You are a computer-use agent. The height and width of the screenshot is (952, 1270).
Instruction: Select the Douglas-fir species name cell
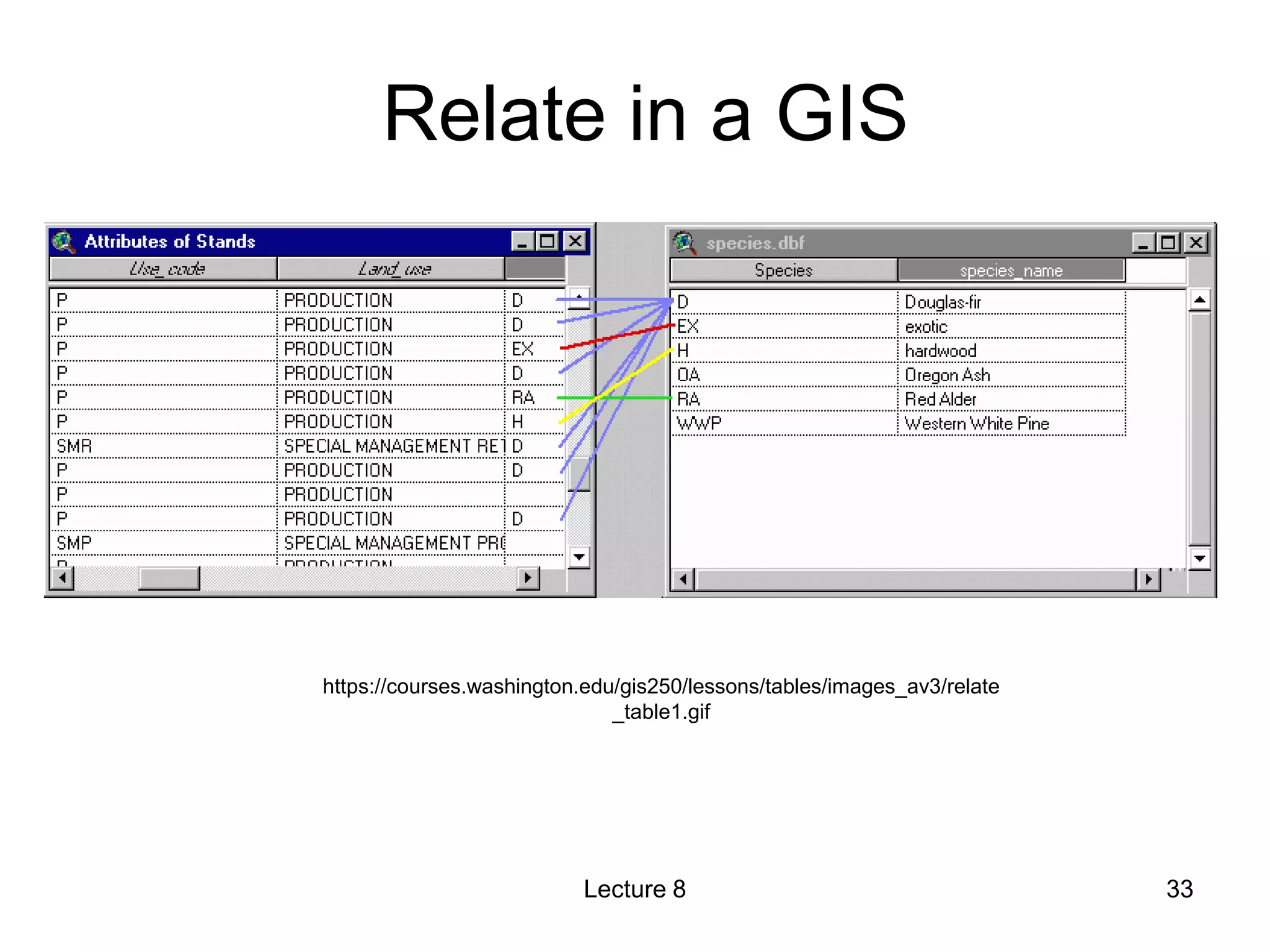point(1011,302)
